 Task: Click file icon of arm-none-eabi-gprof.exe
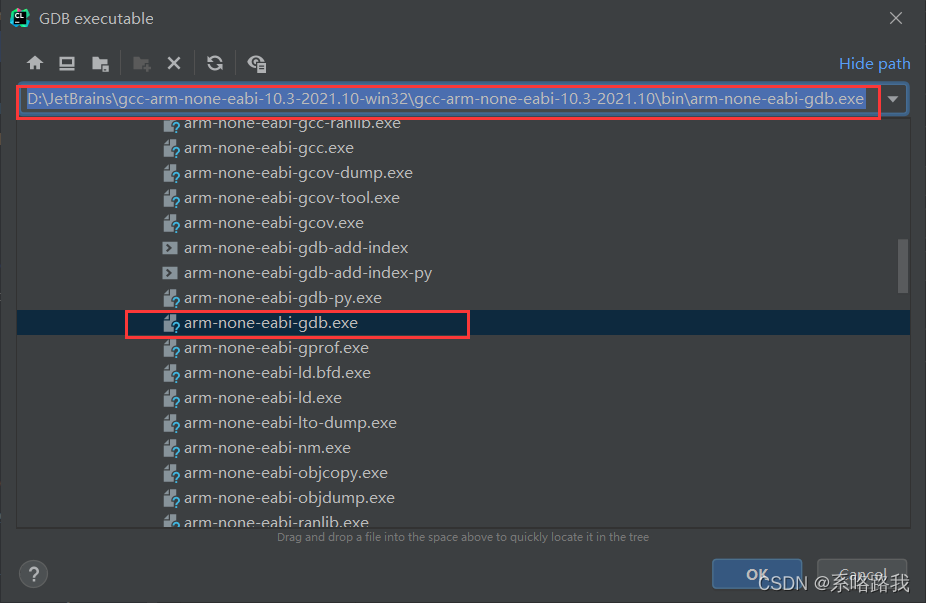coord(171,348)
